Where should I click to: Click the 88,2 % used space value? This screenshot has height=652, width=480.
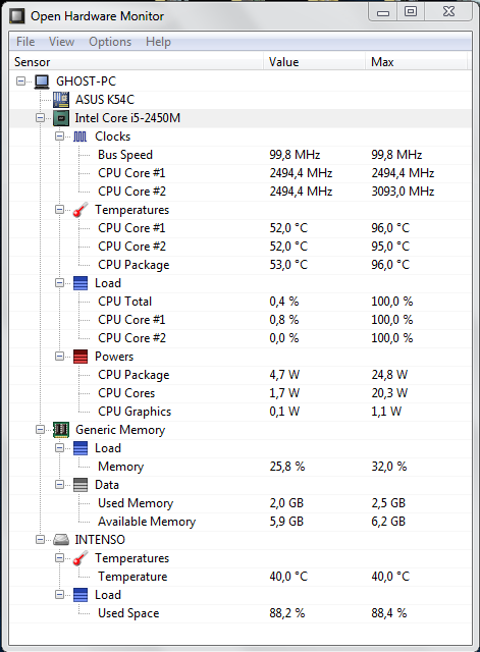287,613
